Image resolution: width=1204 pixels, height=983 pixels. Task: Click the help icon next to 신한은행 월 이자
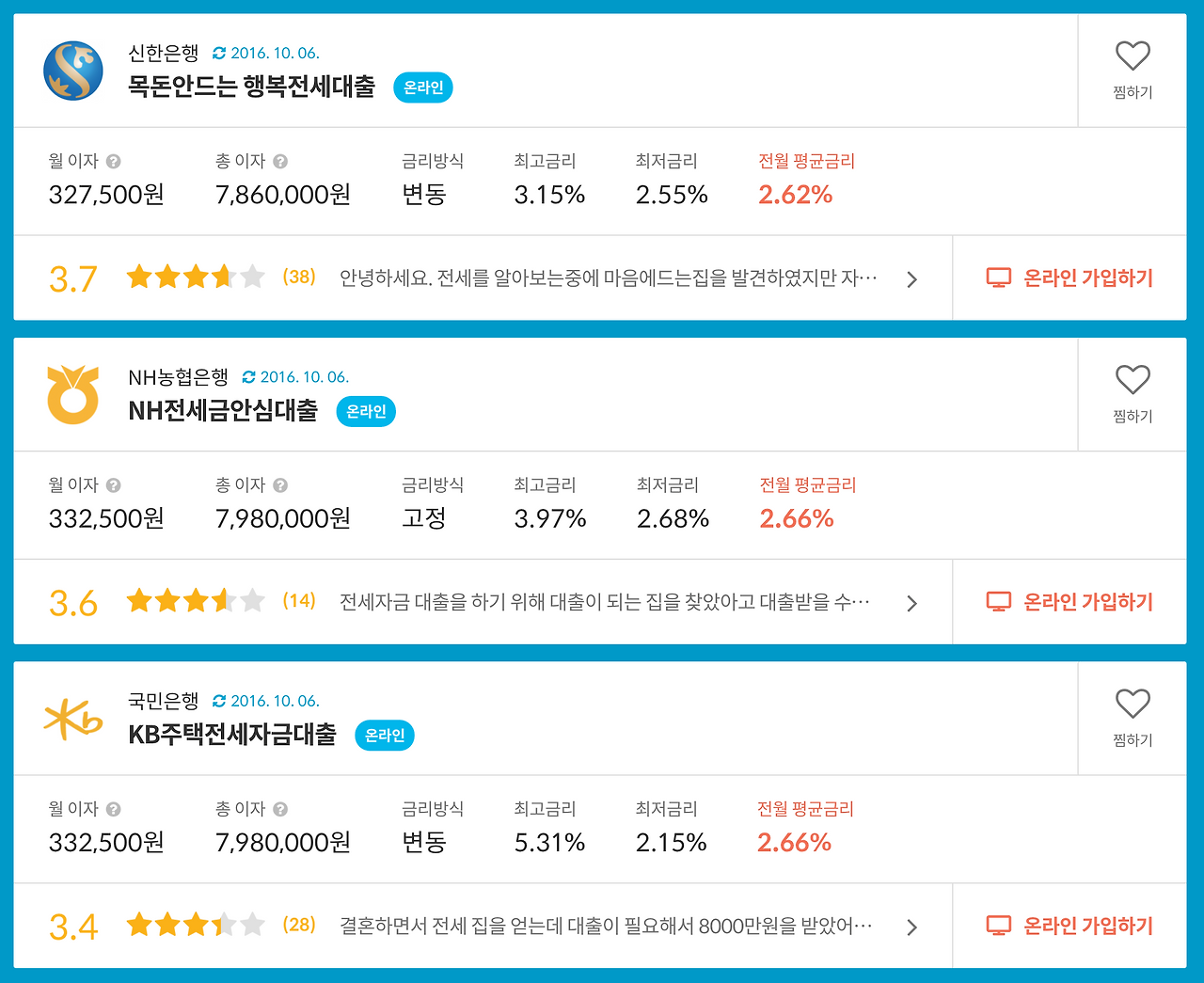click(x=114, y=162)
